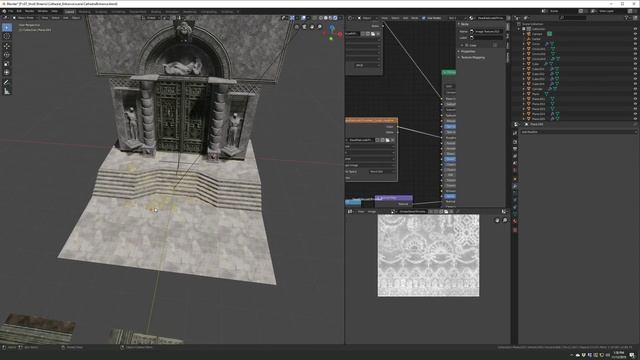Viewport: 640px width, 360px height.
Task: Expand the Cylinder item in outliner
Action: (x=524, y=89)
